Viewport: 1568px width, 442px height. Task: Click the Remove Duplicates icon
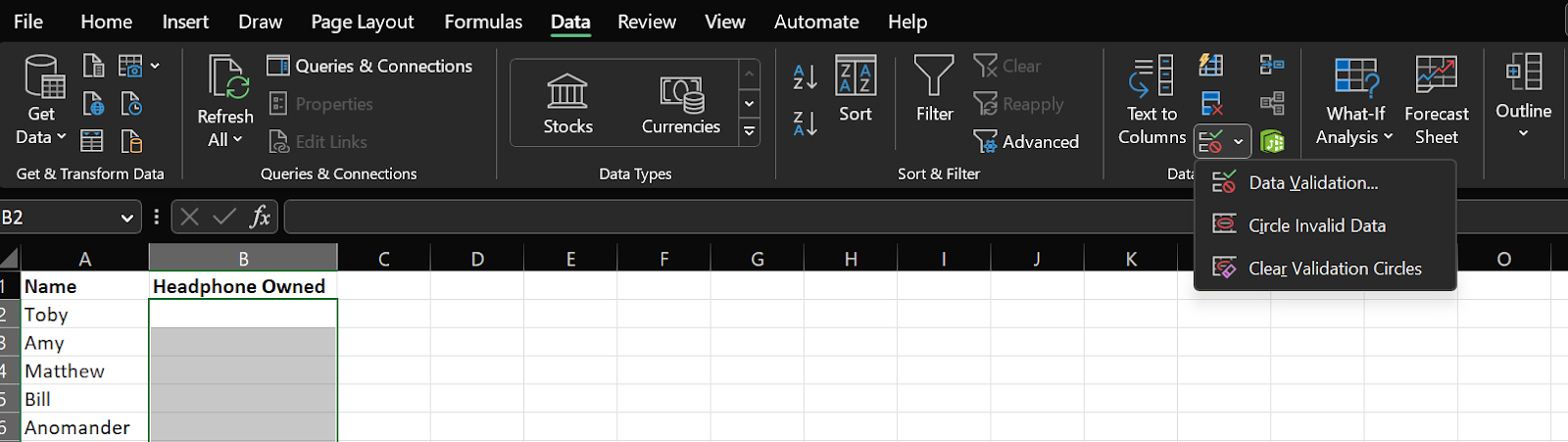(x=1212, y=103)
